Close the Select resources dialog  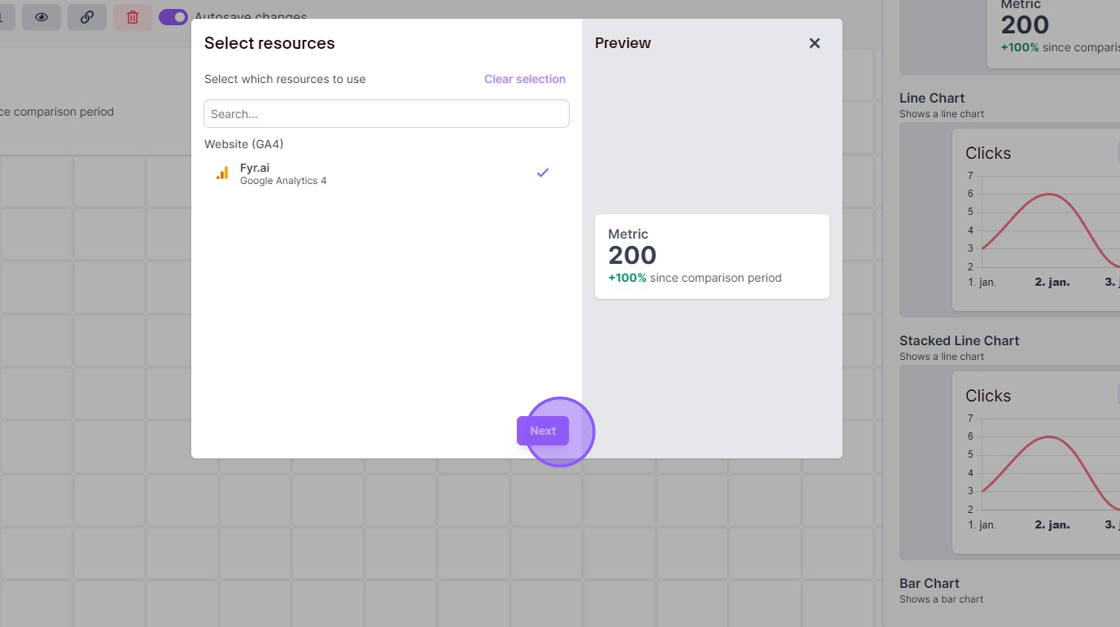[x=814, y=44]
